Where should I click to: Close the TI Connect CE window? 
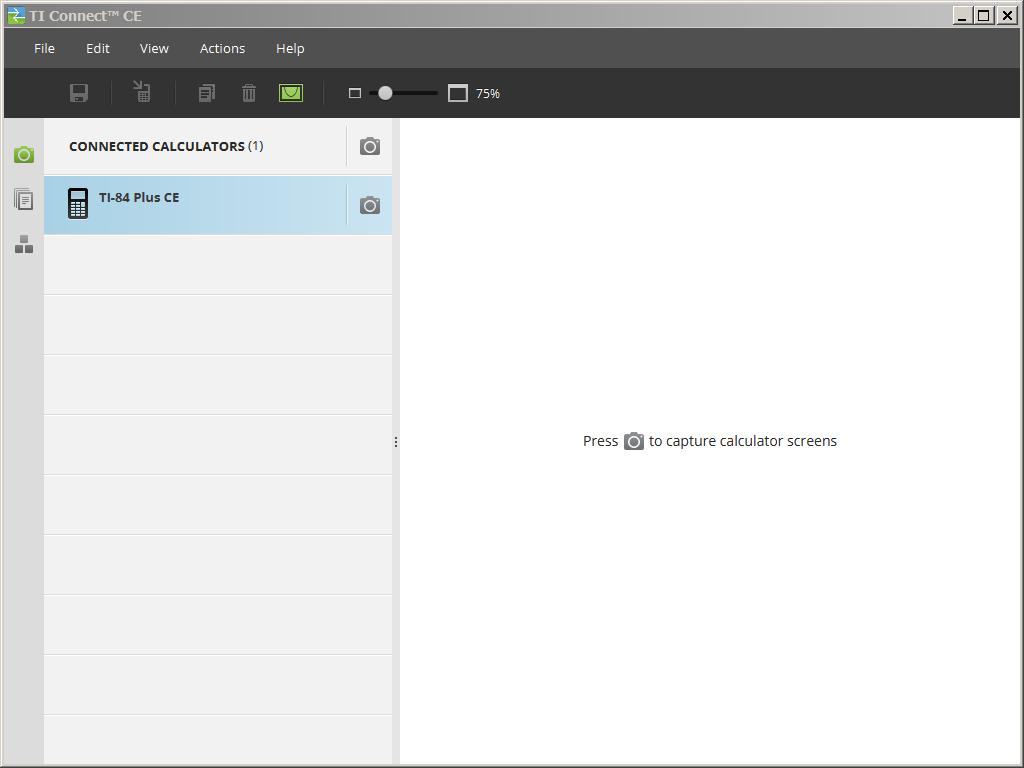click(x=1006, y=16)
